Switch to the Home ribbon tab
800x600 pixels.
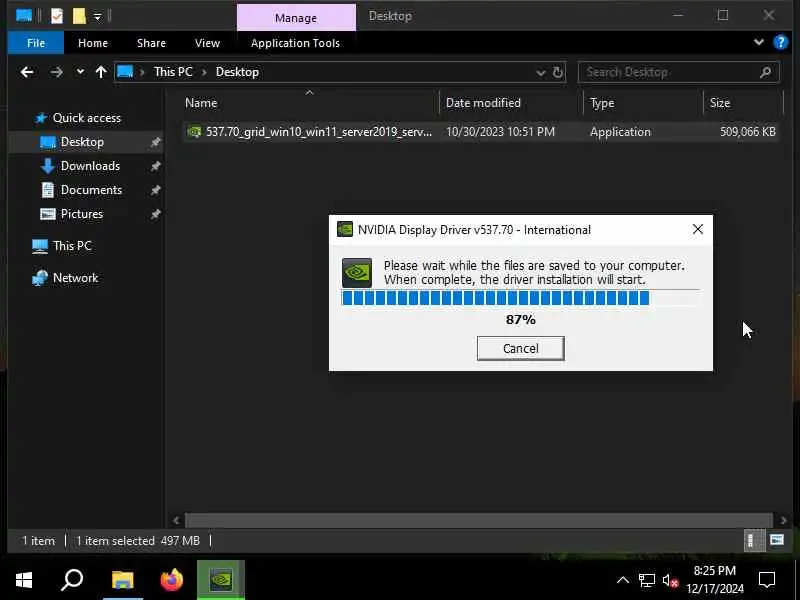pyautogui.click(x=93, y=43)
